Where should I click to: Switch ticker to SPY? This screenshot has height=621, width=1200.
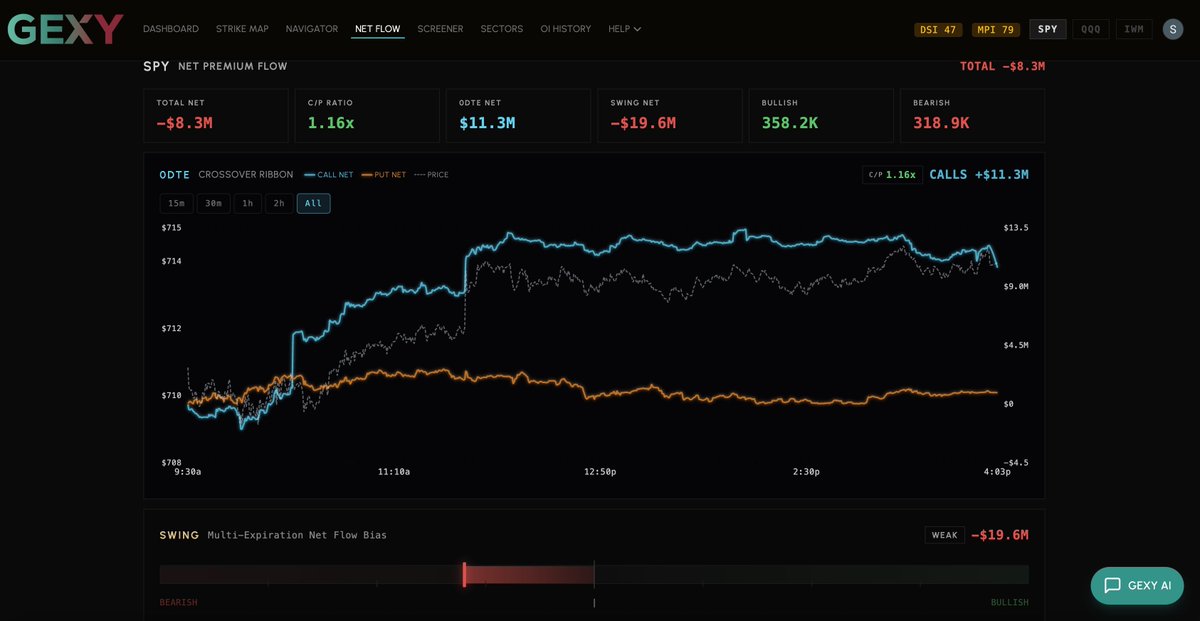coord(1048,29)
